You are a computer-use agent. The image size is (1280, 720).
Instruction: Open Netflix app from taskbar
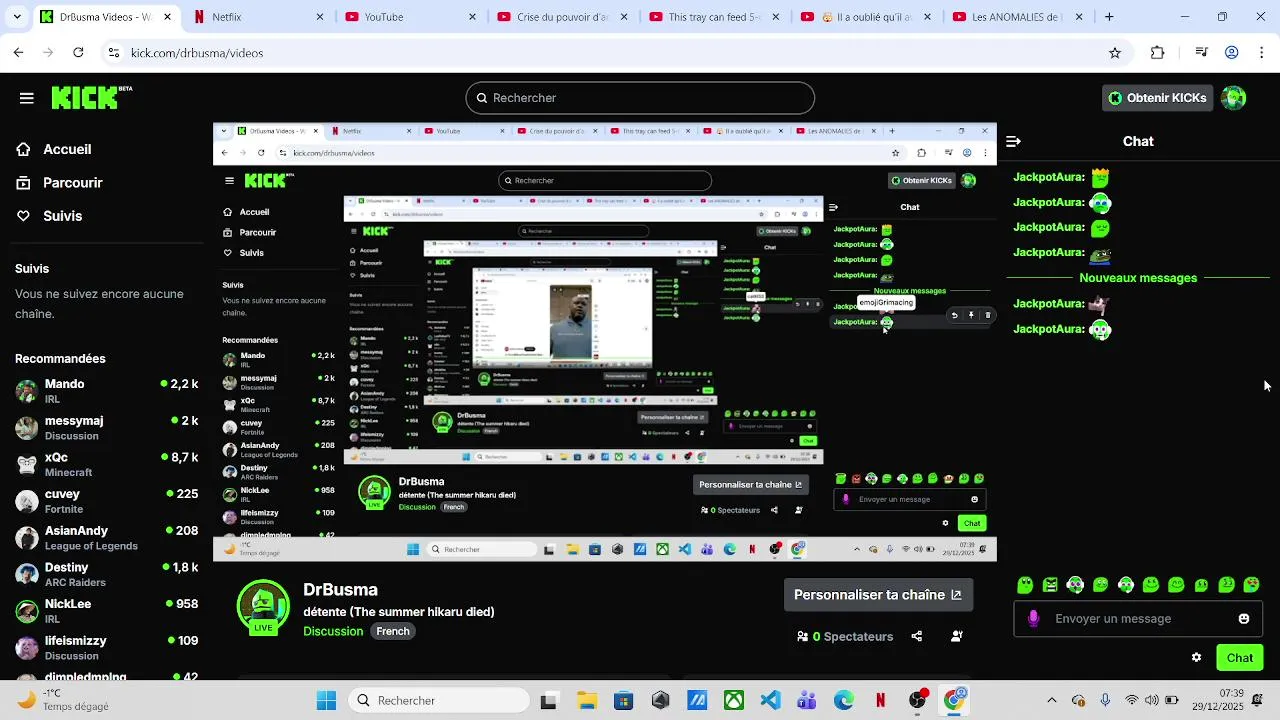click(880, 701)
